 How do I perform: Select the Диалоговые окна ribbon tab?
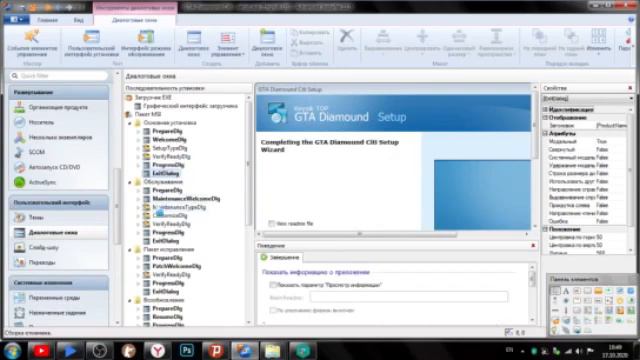pyautogui.click(x=135, y=20)
